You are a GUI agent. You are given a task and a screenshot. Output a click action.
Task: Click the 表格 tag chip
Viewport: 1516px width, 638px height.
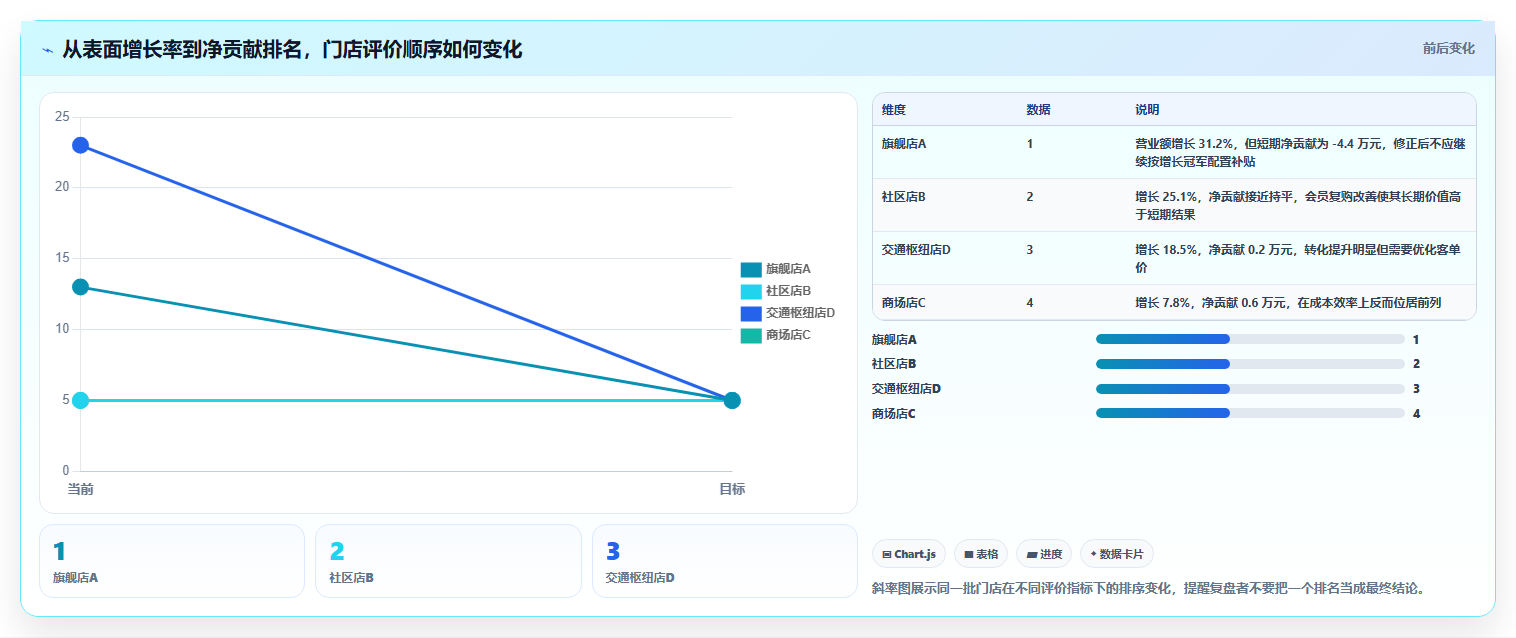981,554
